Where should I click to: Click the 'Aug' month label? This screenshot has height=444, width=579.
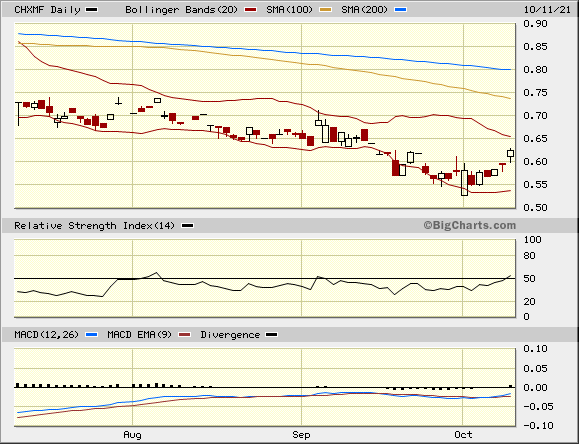click(132, 435)
